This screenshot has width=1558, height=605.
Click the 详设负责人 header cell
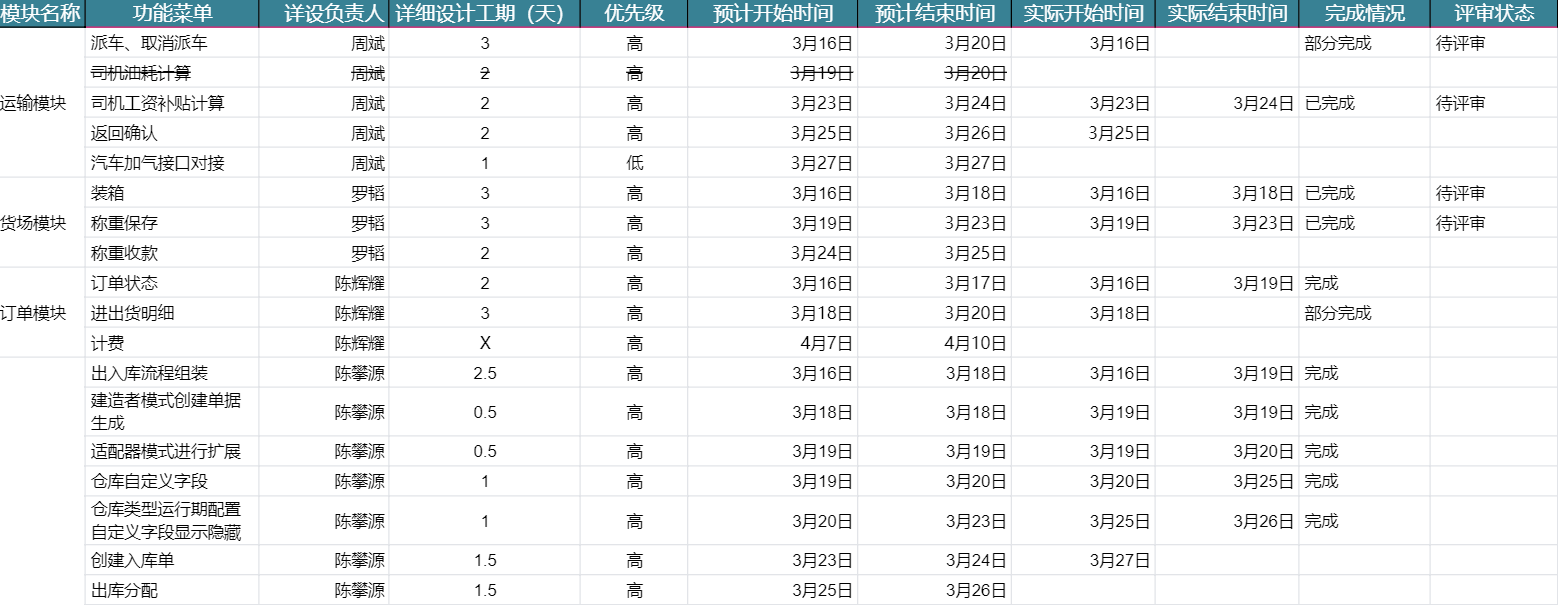324,13
